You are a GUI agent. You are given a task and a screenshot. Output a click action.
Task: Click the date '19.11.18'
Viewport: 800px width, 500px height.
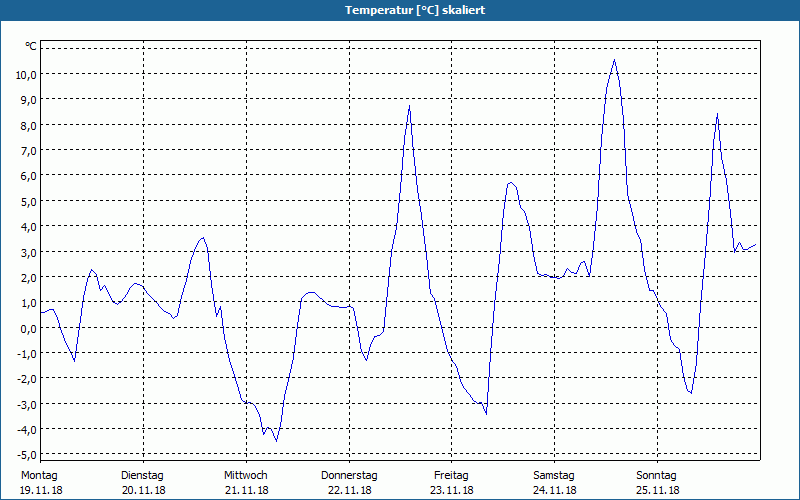pos(41,490)
